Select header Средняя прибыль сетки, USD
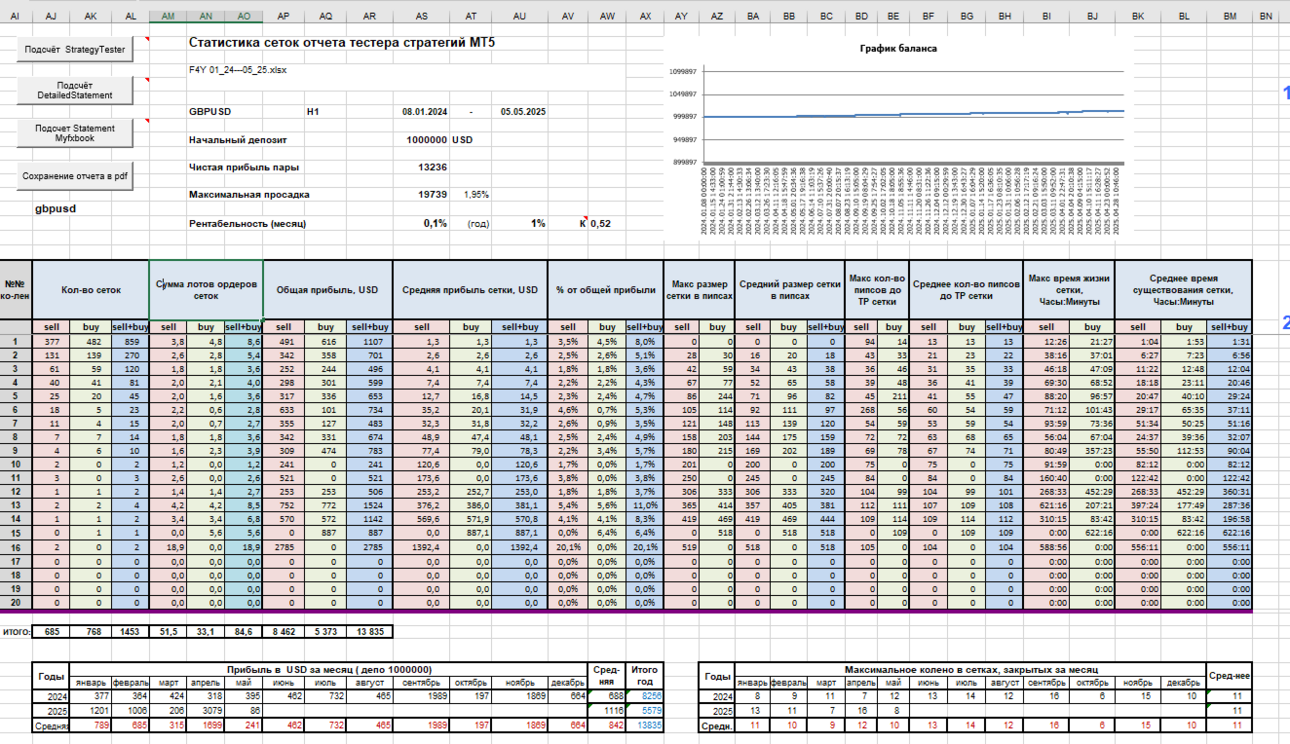This screenshot has height=744, width=1290. [x=471, y=290]
